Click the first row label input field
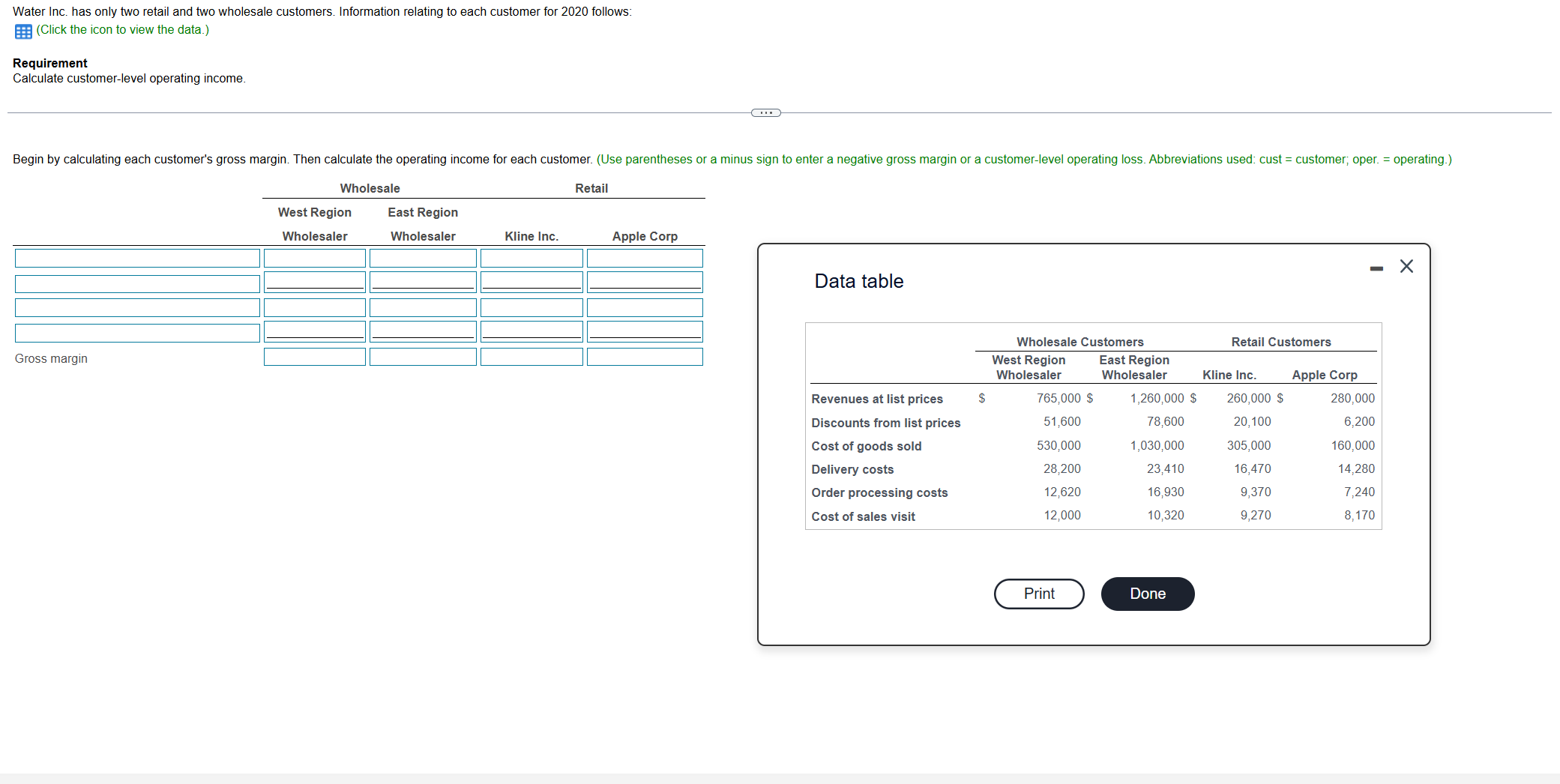 click(137, 258)
